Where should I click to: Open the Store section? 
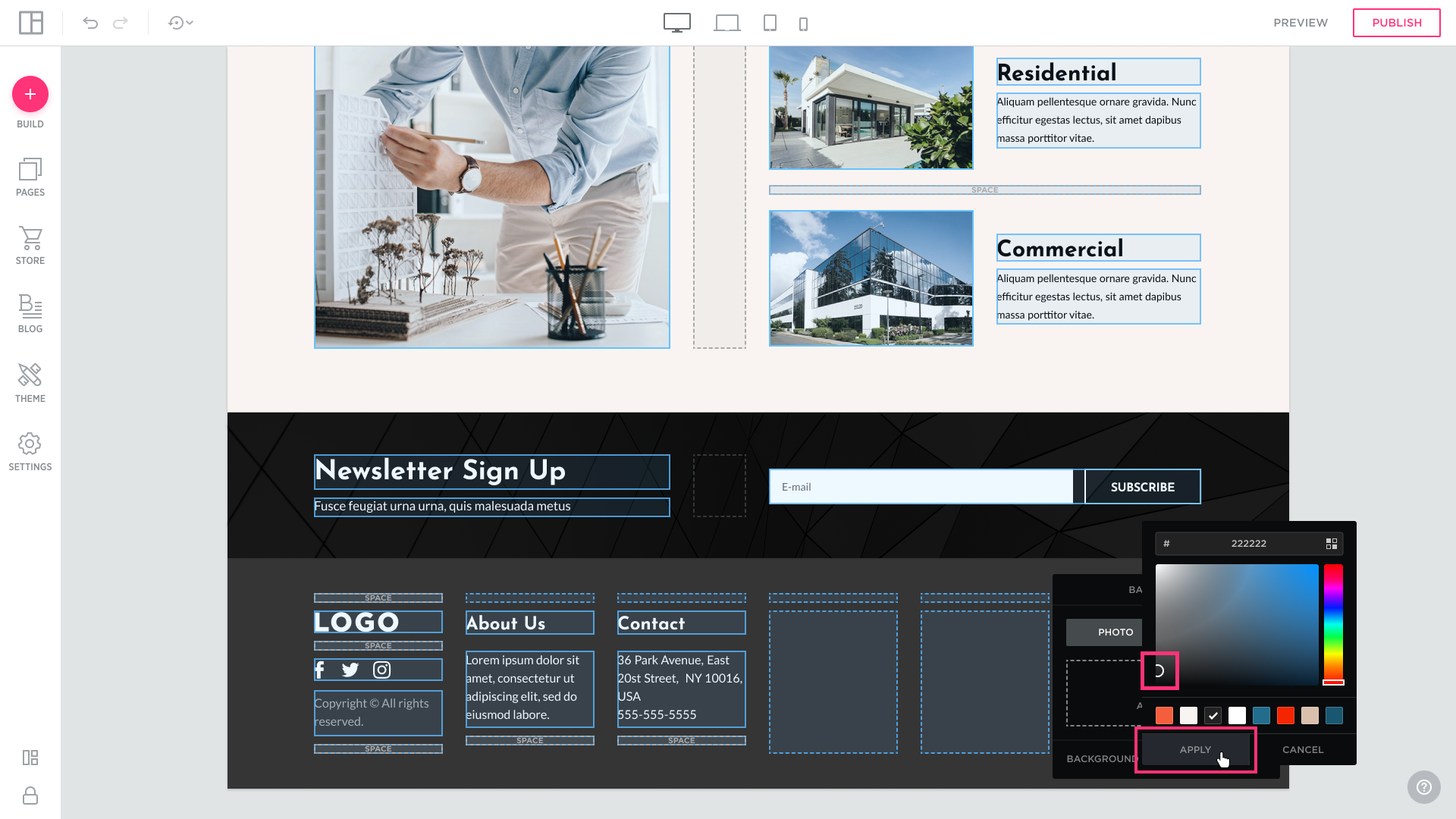(x=30, y=246)
